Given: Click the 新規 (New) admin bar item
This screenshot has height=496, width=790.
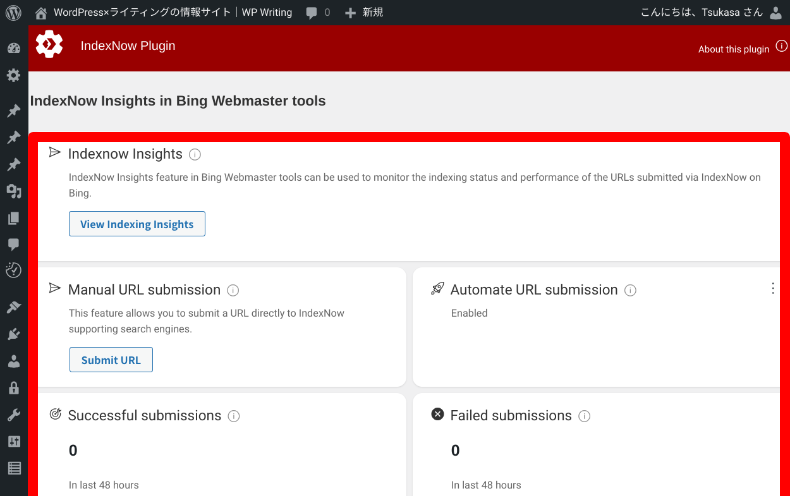Looking at the screenshot, I should tap(364, 13).
